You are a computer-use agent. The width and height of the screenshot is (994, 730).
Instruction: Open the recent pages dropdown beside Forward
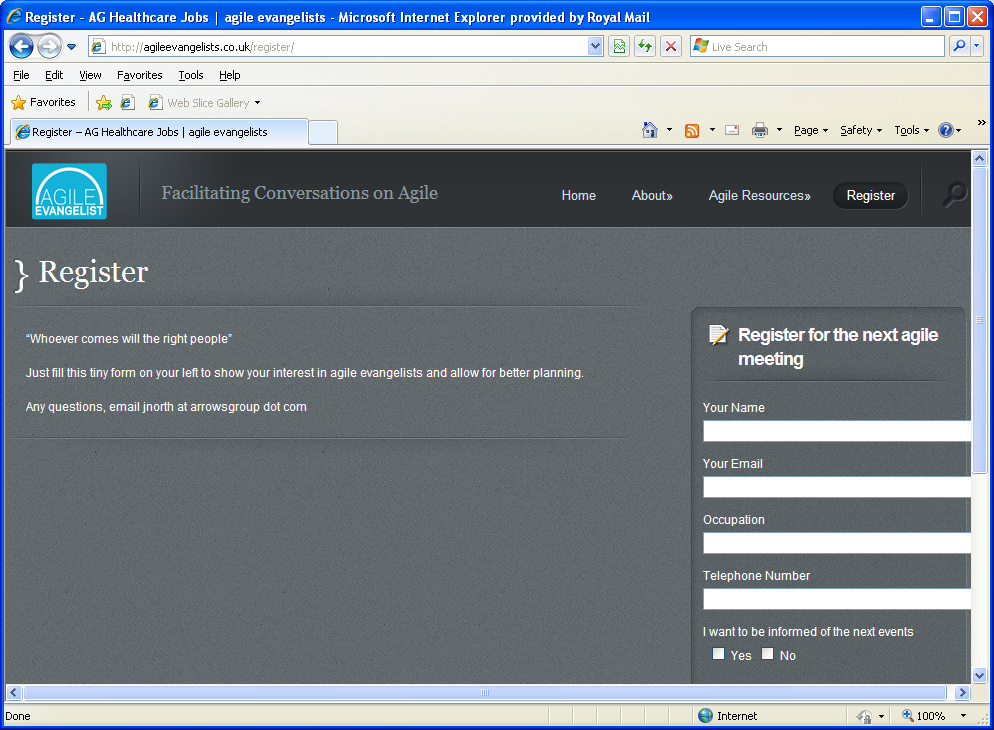(x=72, y=46)
